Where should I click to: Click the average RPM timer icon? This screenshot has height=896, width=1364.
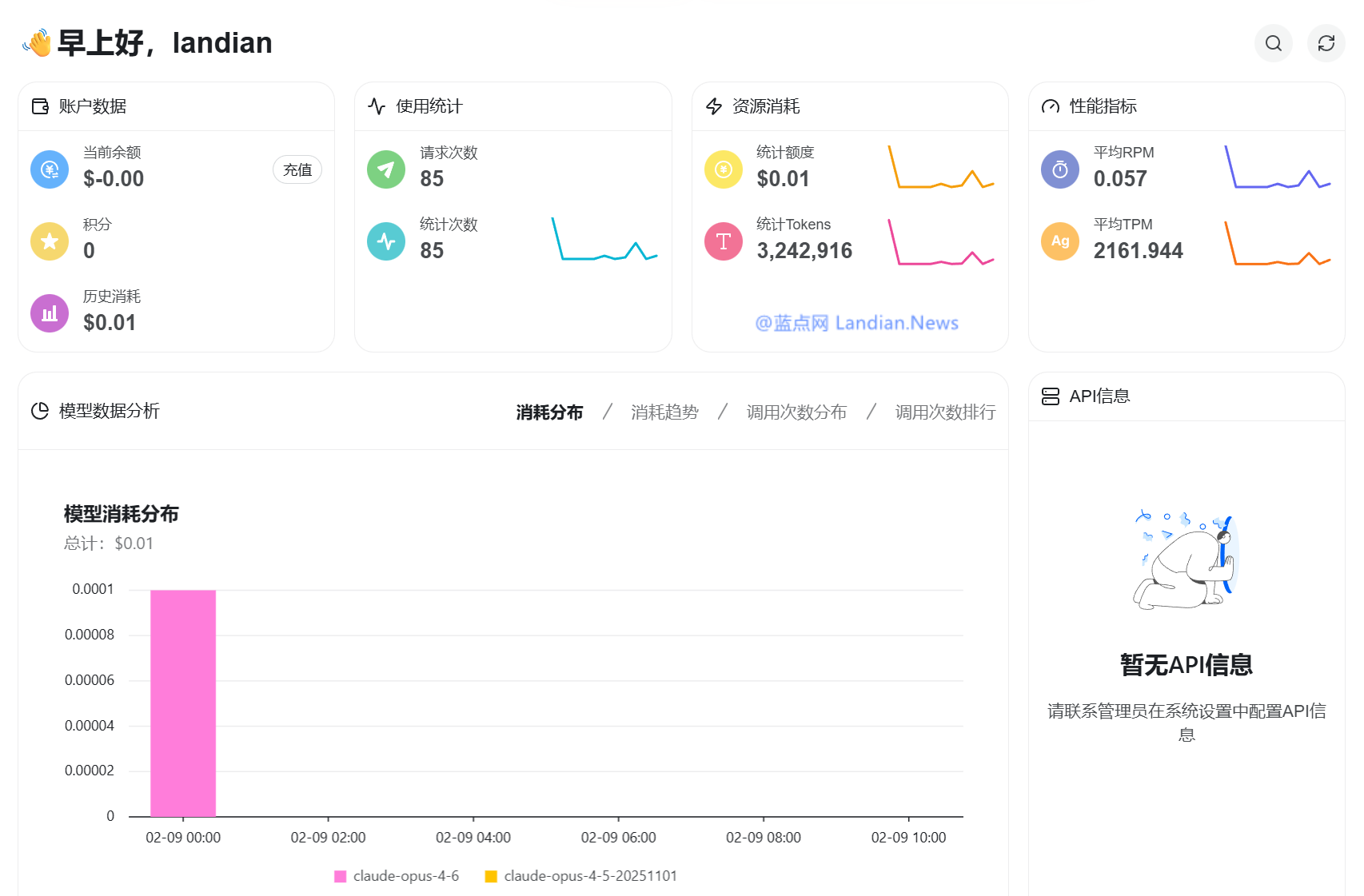point(1059,169)
